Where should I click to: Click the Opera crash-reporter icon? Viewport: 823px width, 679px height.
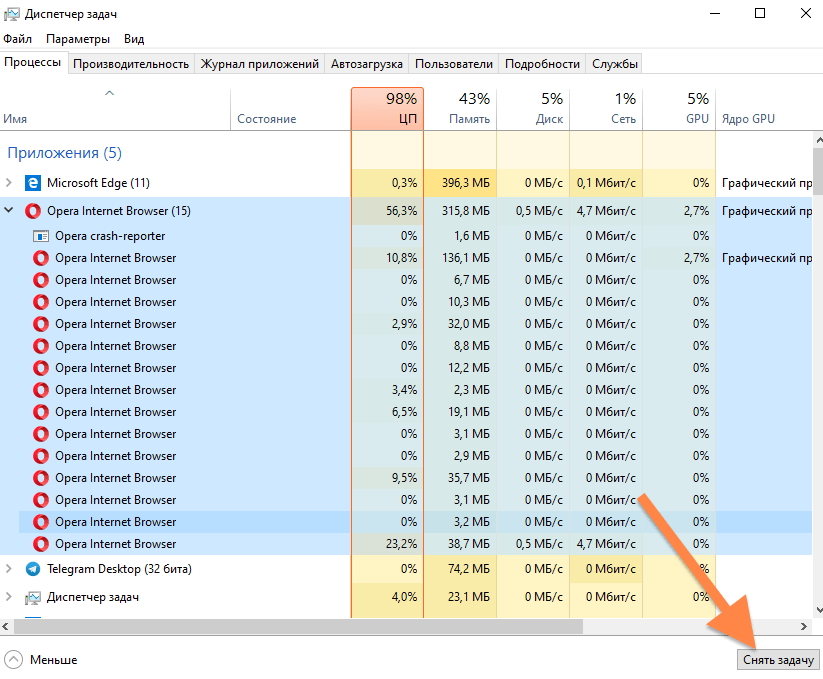click(41, 236)
